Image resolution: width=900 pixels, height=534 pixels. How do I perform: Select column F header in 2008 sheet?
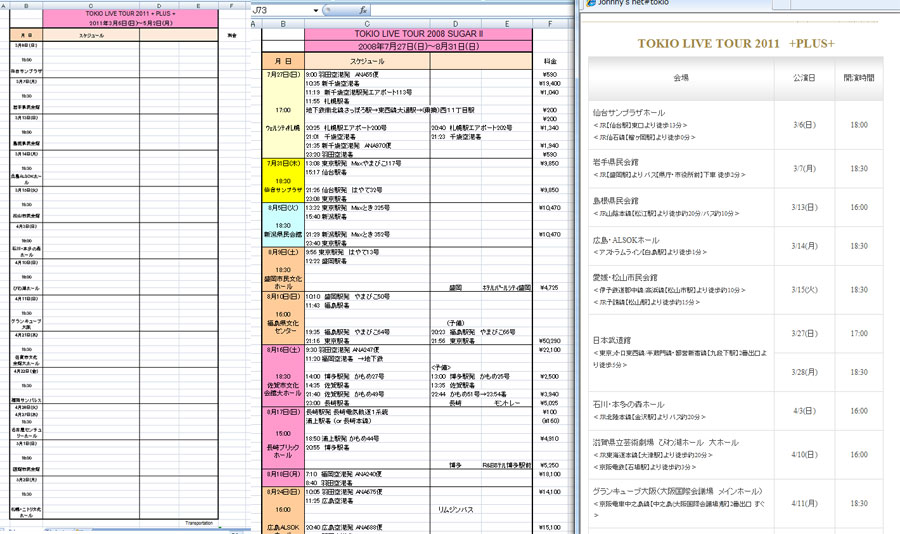pyautogui.click(x=550, y=24)
